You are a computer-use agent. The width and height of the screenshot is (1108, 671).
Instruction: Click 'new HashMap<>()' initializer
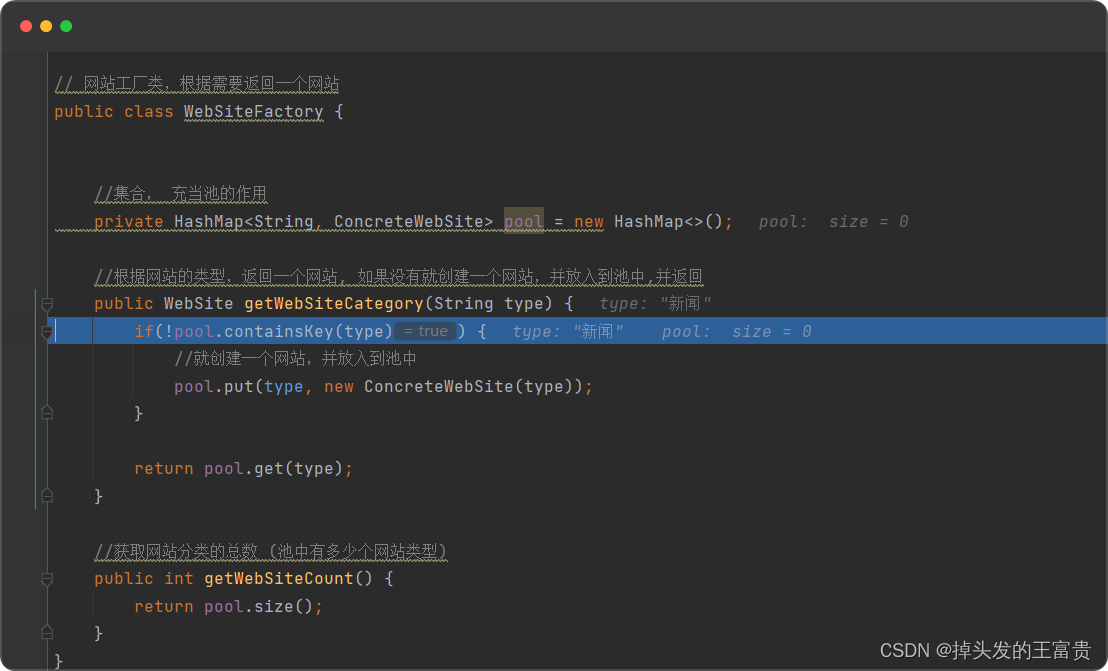[x=648, y=222]
